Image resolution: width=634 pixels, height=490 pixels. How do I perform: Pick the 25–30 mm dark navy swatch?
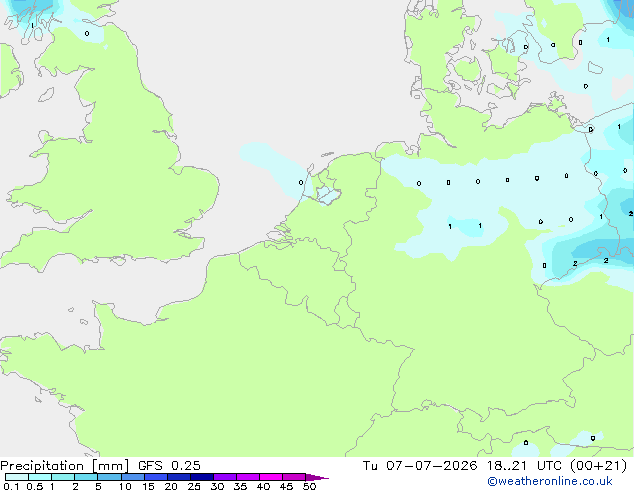point(202,477)
